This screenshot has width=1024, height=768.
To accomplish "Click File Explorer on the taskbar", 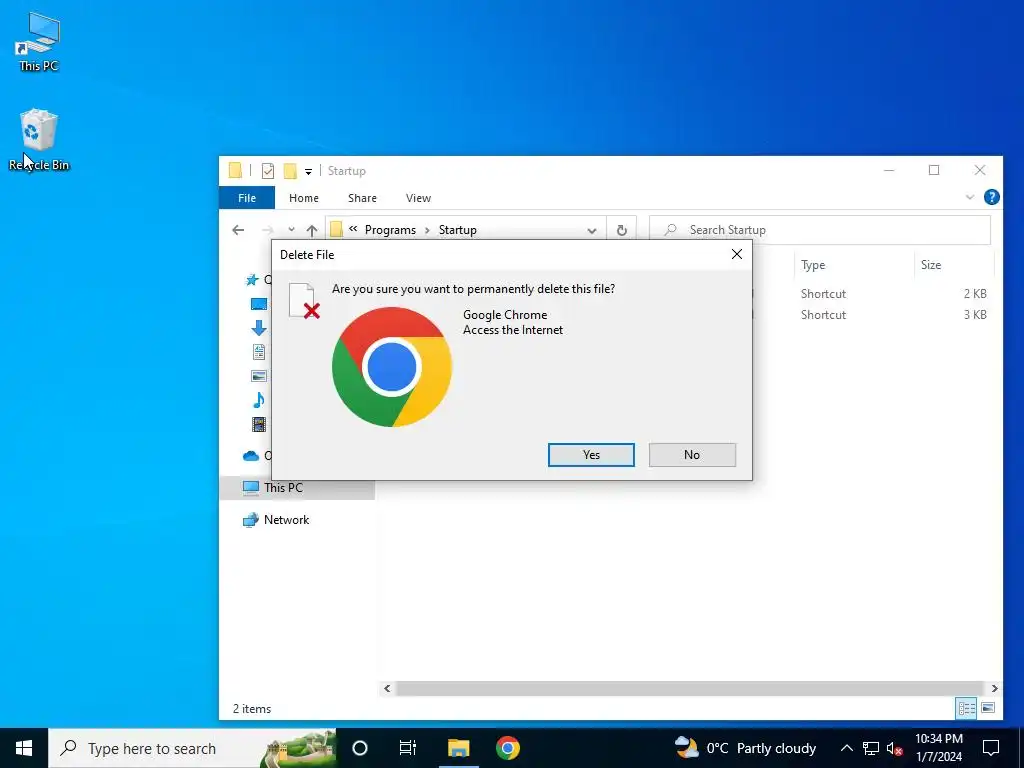I will pyautogui.click(x=458, y=748).
